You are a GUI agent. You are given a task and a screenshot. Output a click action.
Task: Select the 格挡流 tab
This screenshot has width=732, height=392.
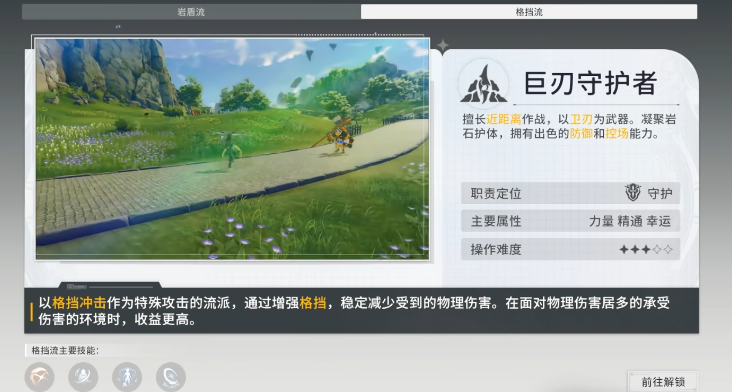tap(529, 12)
